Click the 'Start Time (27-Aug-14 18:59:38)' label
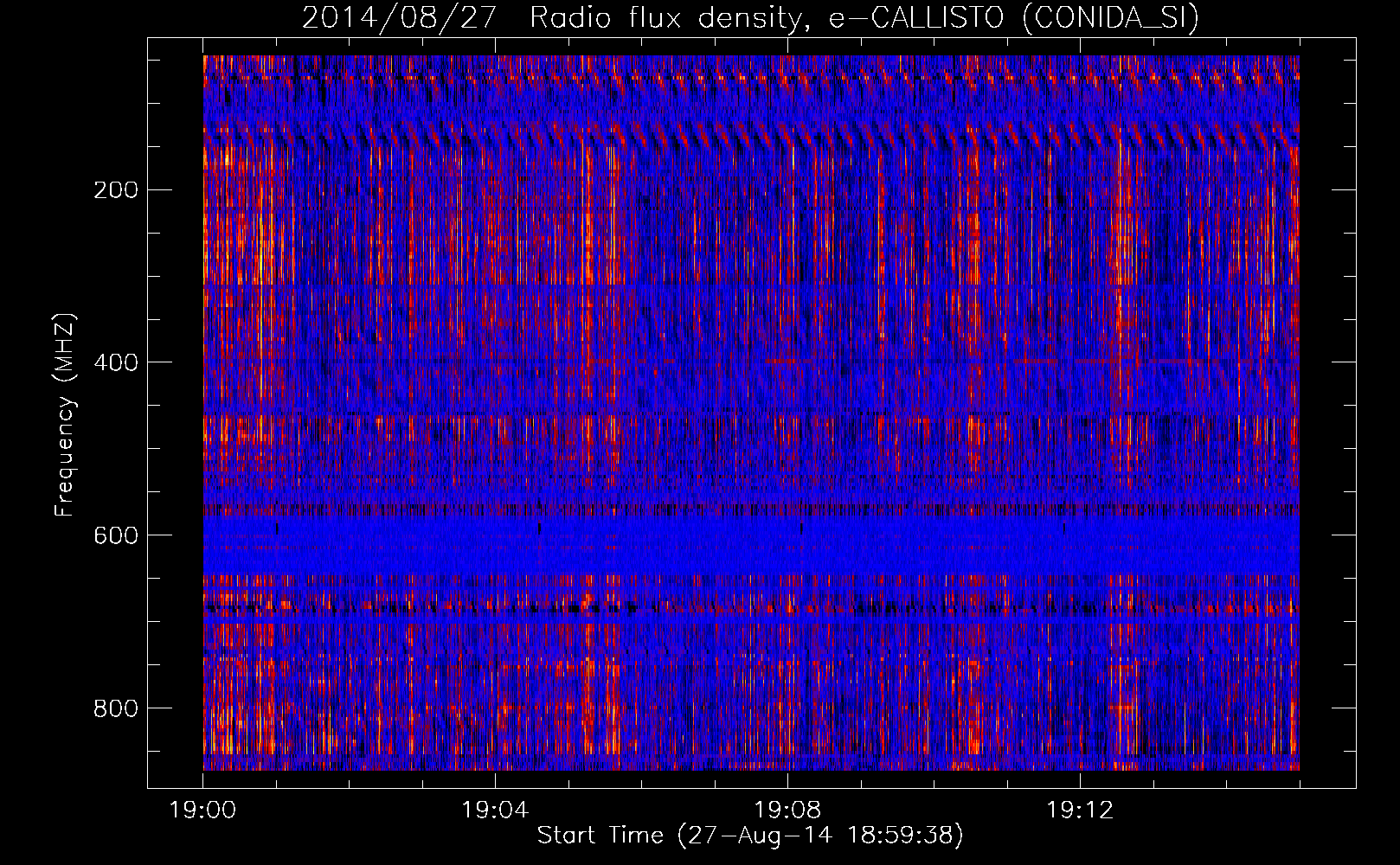 click(750, 836)
